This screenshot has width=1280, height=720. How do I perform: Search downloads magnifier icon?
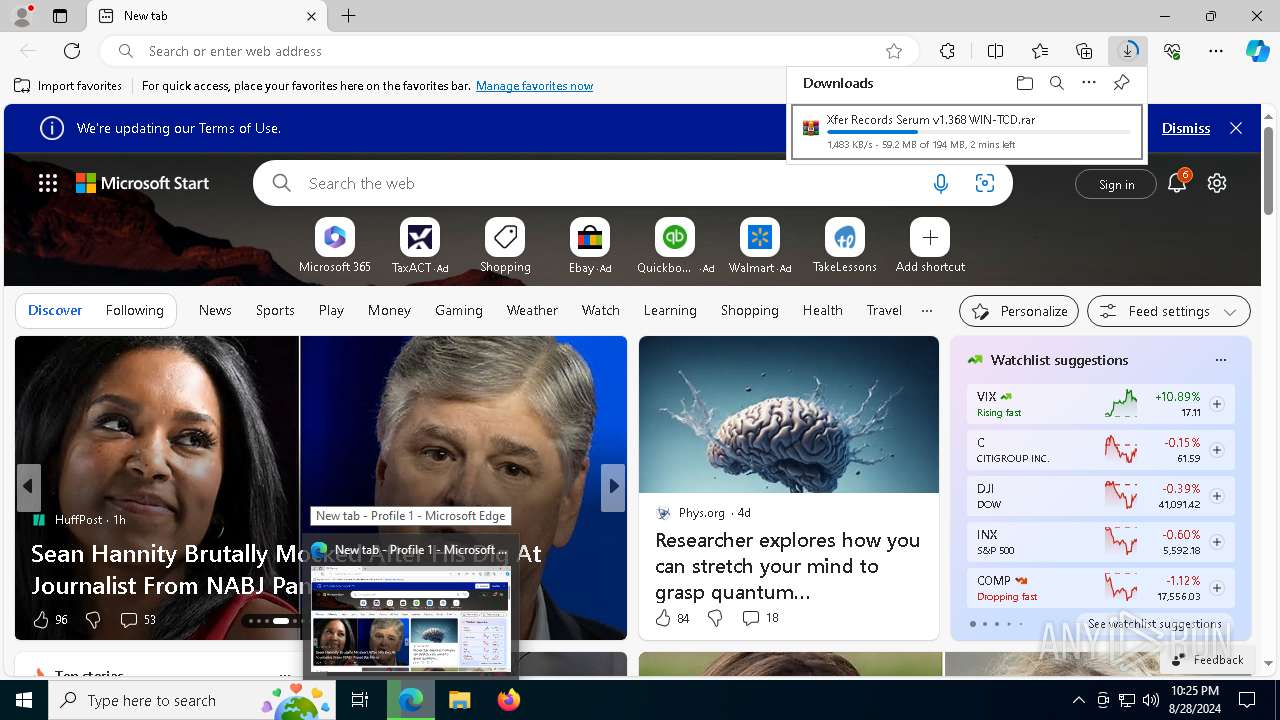point(1056,83)
